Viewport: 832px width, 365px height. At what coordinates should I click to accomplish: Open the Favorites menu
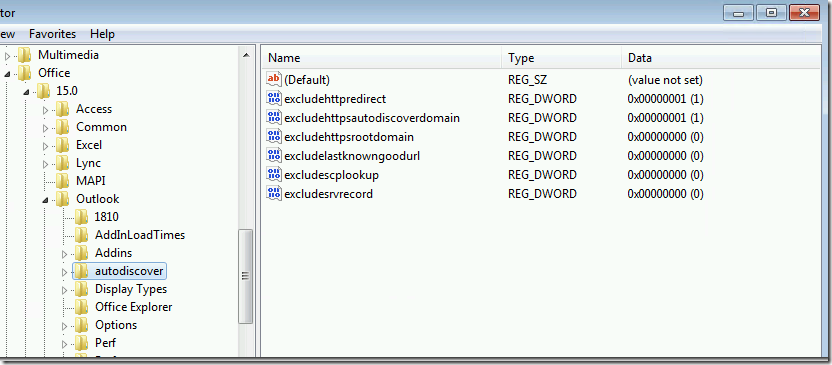53,34
